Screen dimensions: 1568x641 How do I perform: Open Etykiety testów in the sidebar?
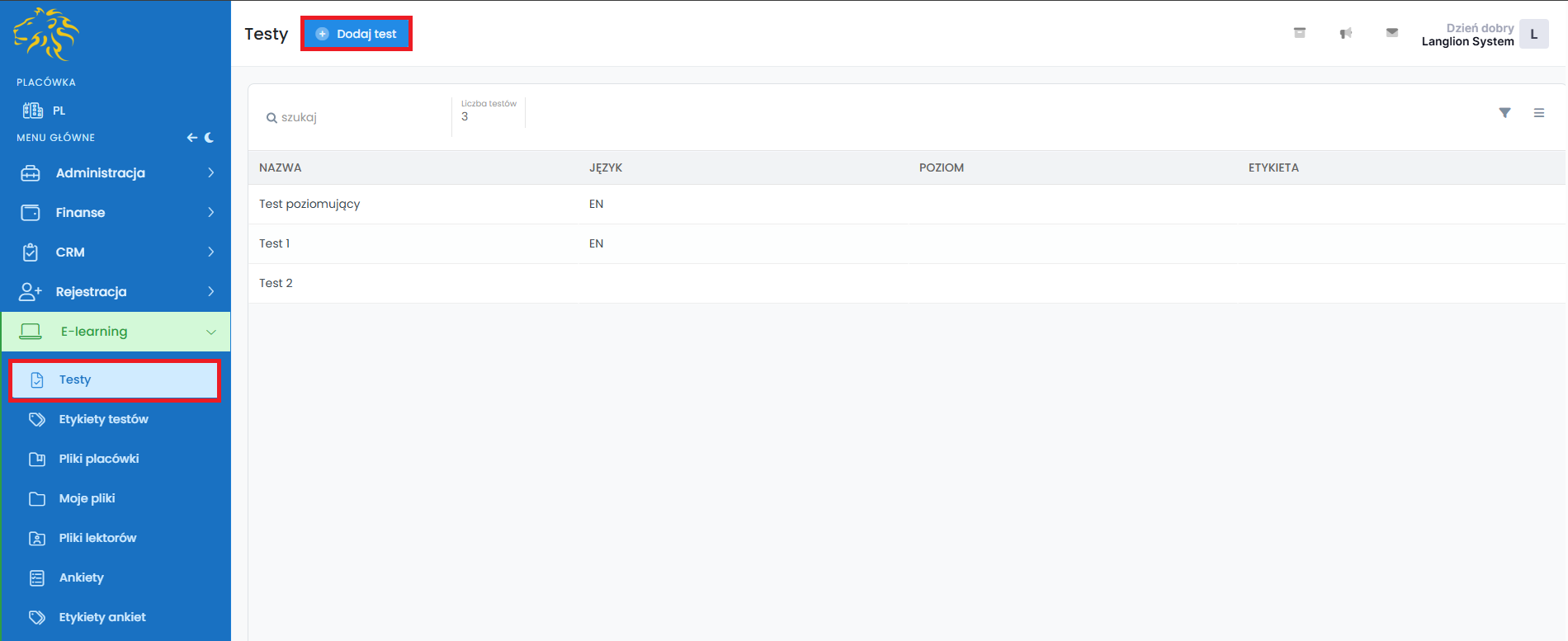tap(103, 419)
